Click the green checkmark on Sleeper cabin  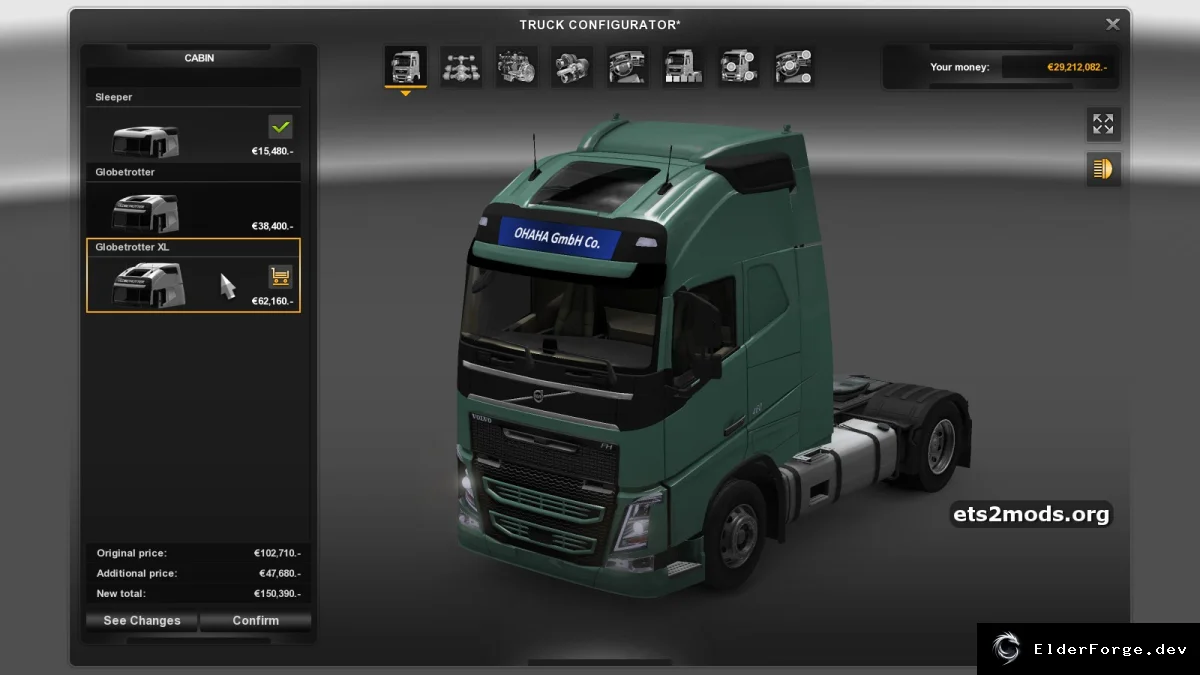281,127
